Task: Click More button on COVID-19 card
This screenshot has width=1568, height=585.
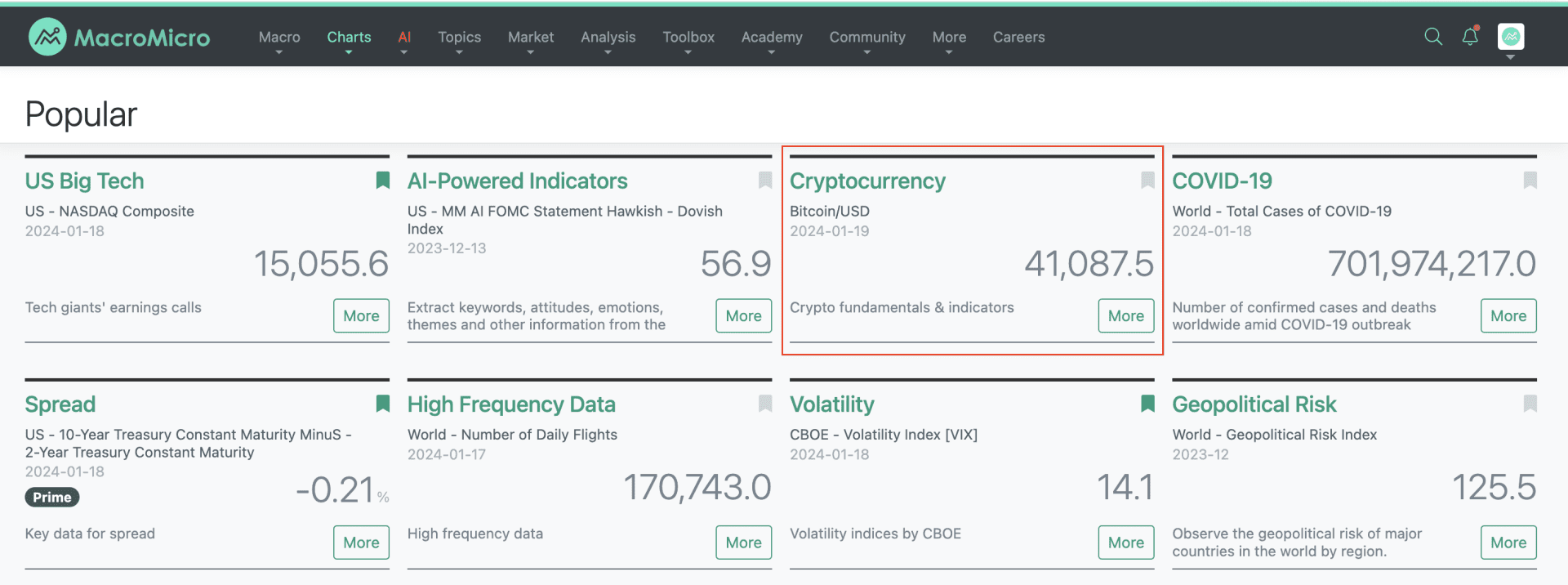Action: coord(1508,315)
